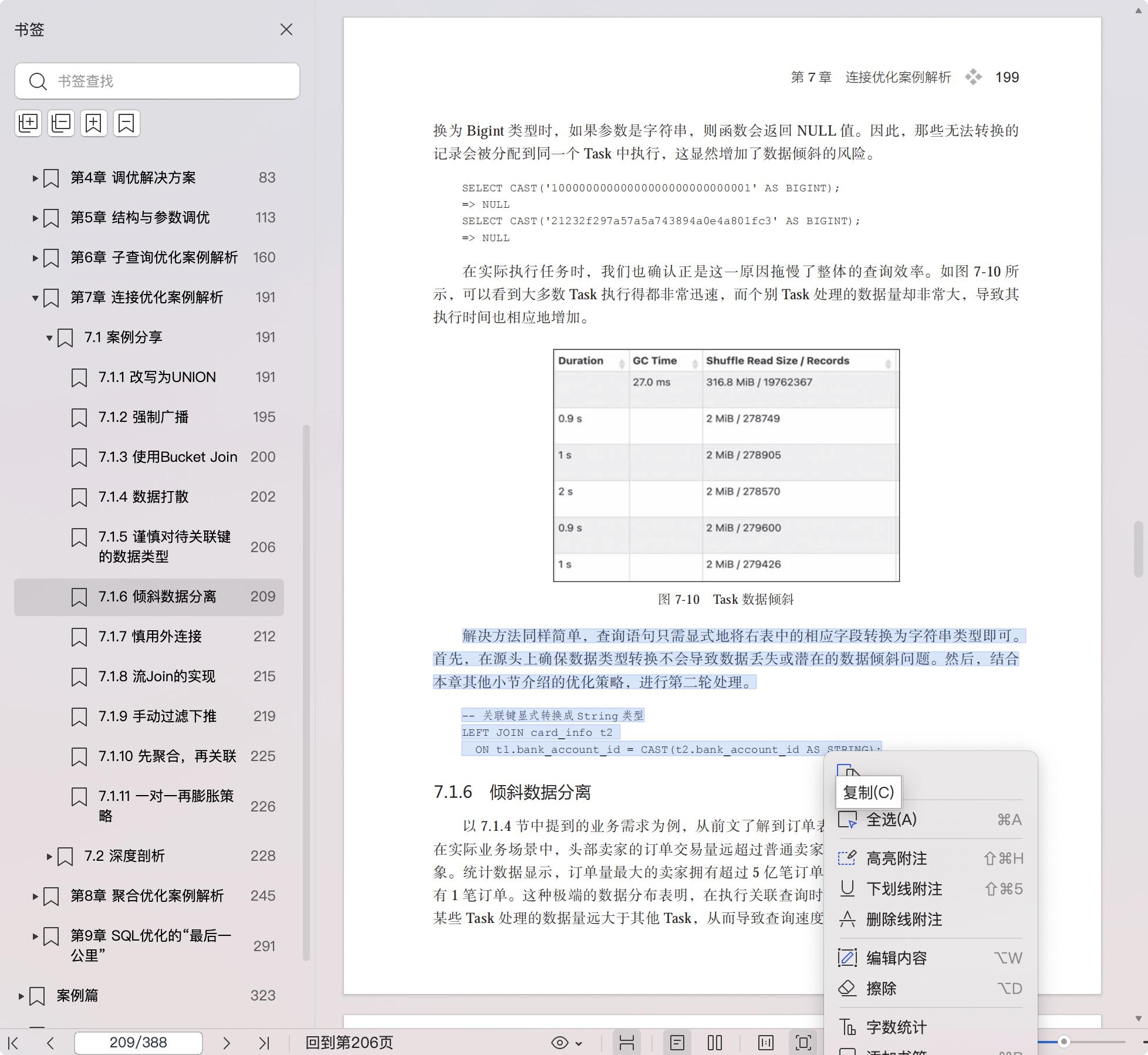Image resolution: width=1148 pixels, height=1055 pixels.
Task: Click bookmark icon beside 第8章 聚合优化案例解析
Action: 51,896
